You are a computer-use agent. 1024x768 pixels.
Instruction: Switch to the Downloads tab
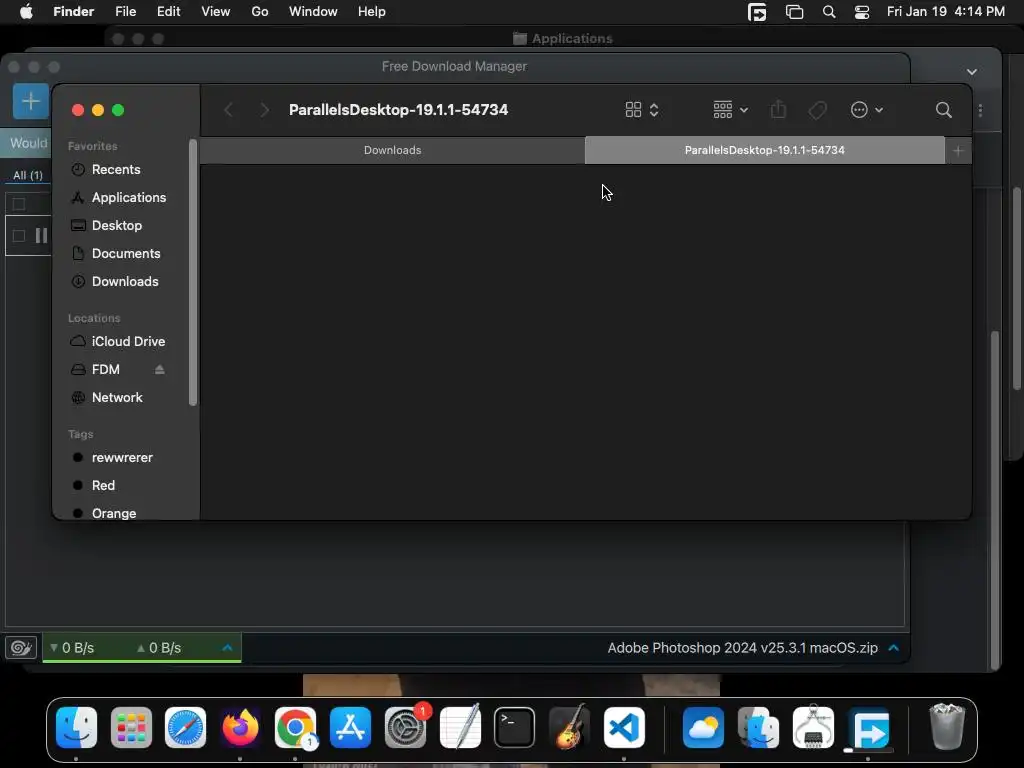pyautogui.click(x=392, y=151)
